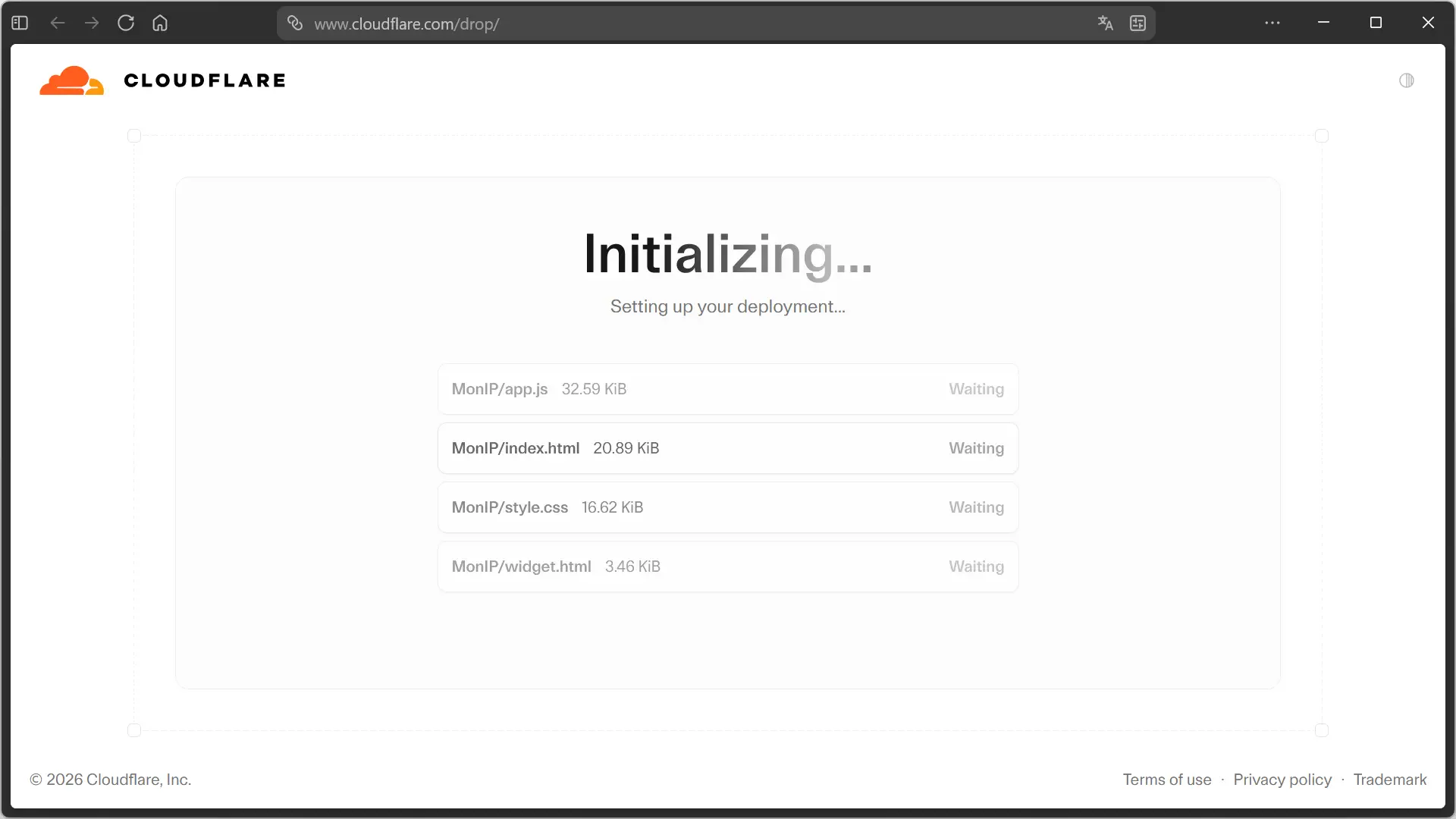
Task: Click the 16.62 KiB file size
Action: pyautogui.click(x=612, y=507)
